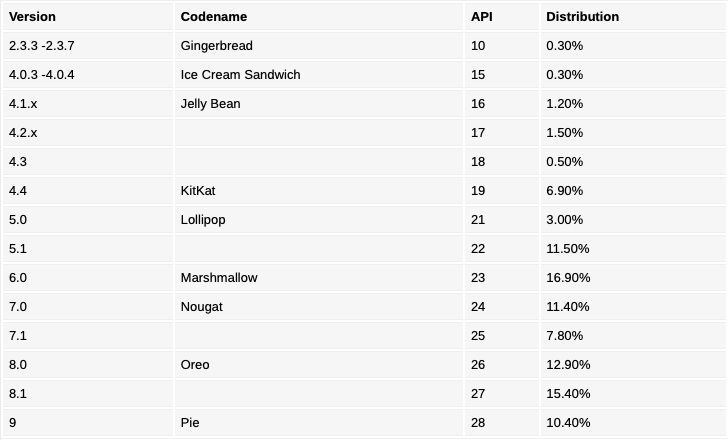The height and width of the screenshot is (440, 728).
Task: Select the Marshmallow codename cell
Action: pyautogui.click(x=218, y=278)
